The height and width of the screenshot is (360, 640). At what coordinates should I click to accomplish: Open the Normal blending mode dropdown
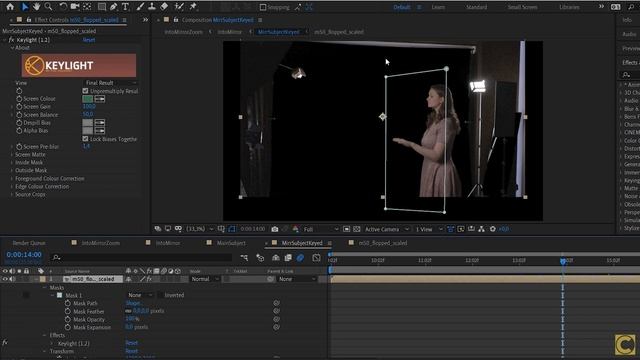[x=205, y=279]
